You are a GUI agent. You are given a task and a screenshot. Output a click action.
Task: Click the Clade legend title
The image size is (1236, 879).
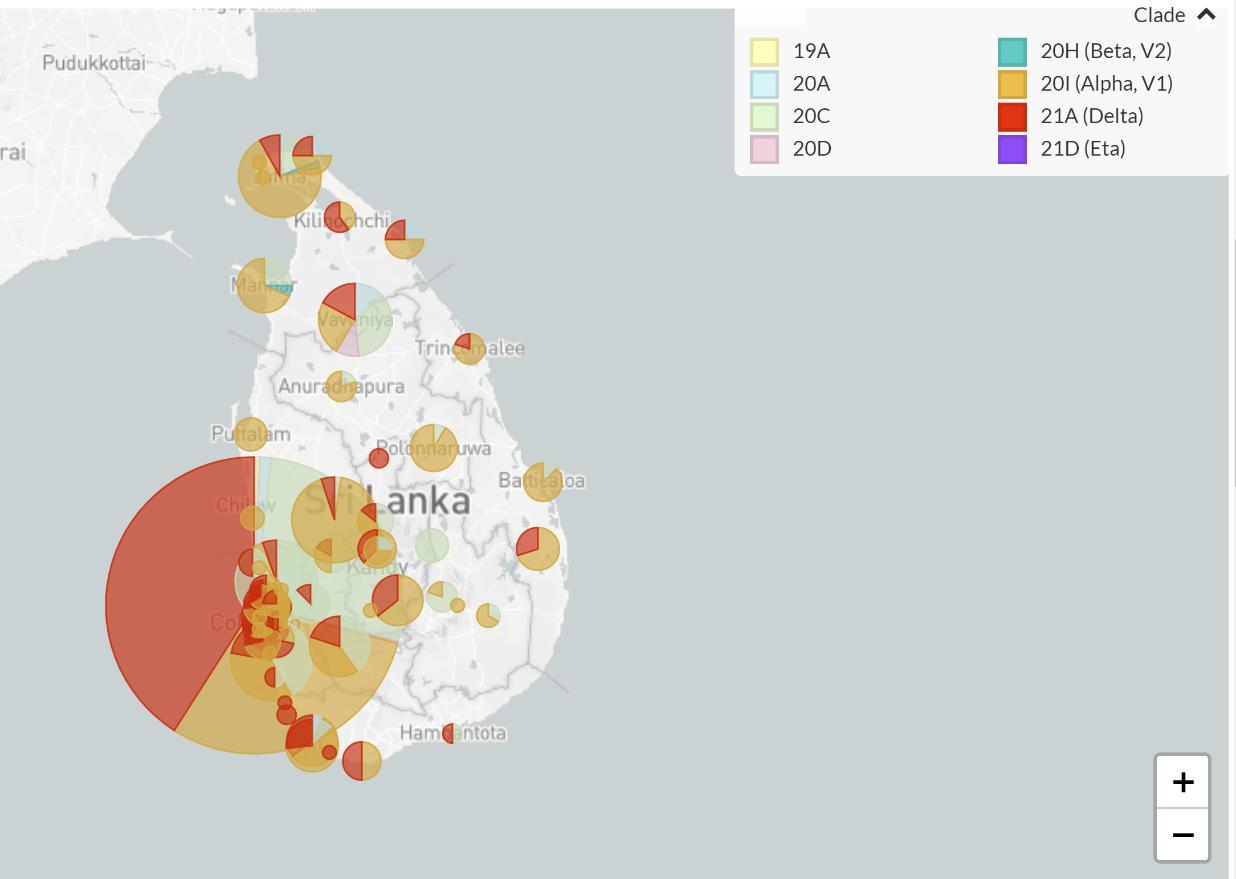click(x=1158, y=15)
